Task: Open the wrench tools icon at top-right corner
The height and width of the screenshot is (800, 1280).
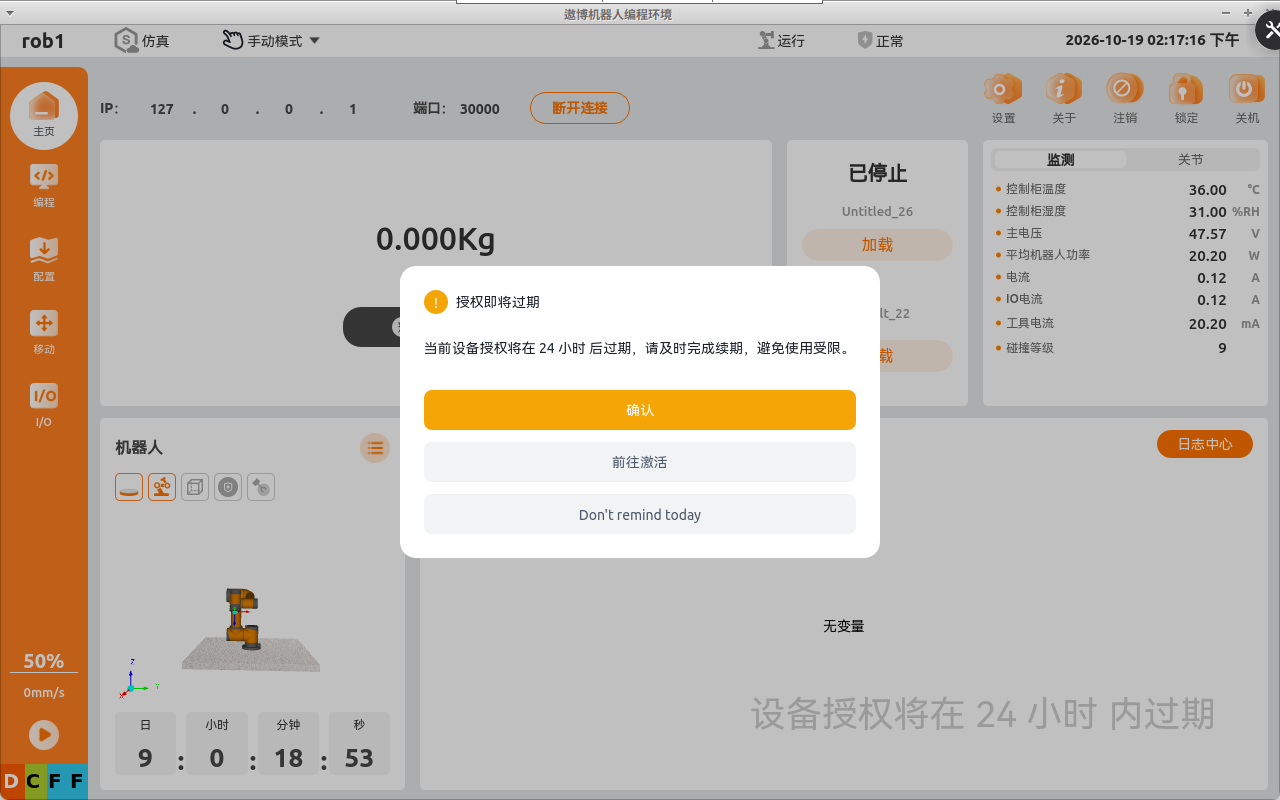Action: (1269, 30)
